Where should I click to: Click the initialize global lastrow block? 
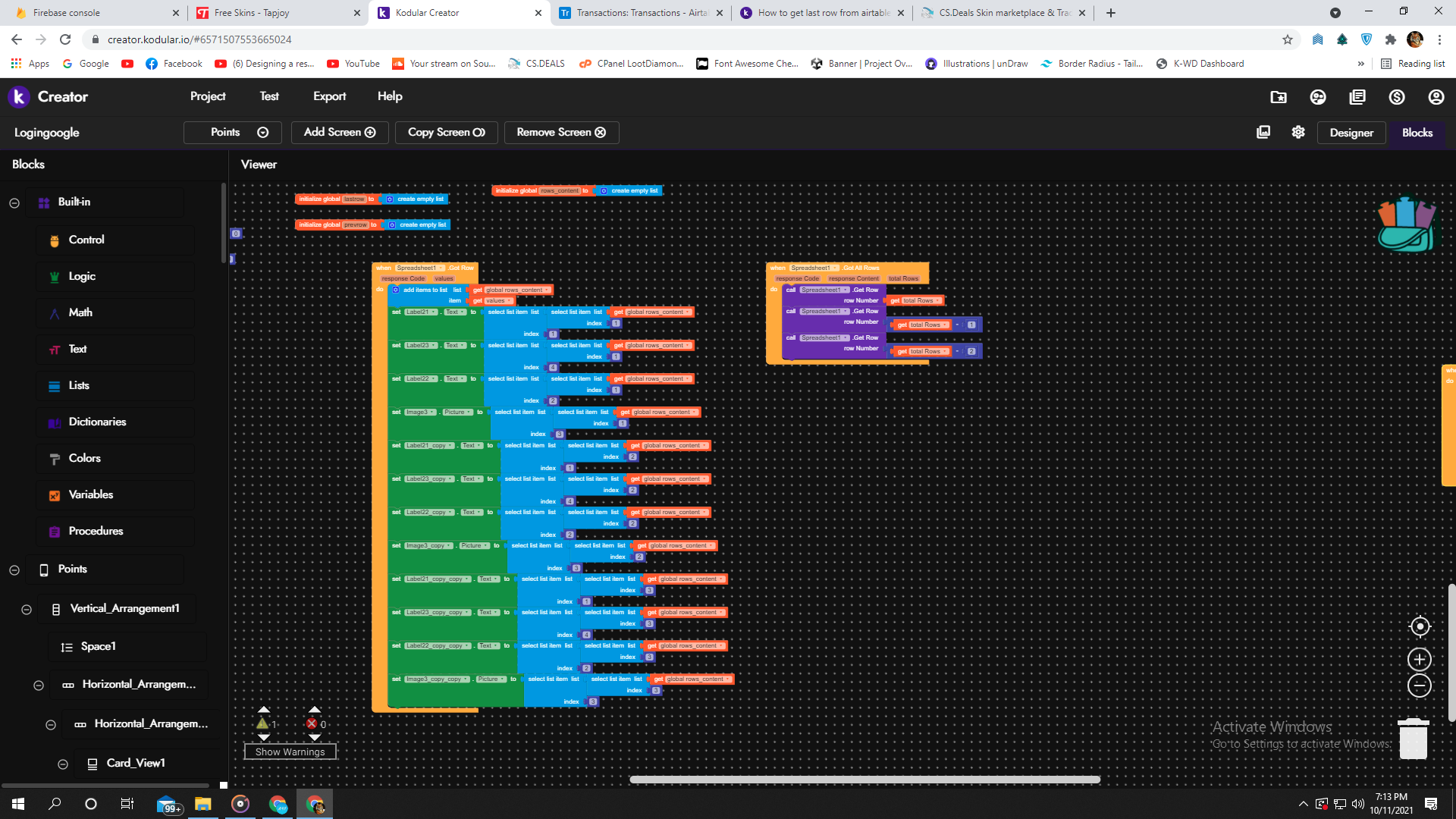335,199
